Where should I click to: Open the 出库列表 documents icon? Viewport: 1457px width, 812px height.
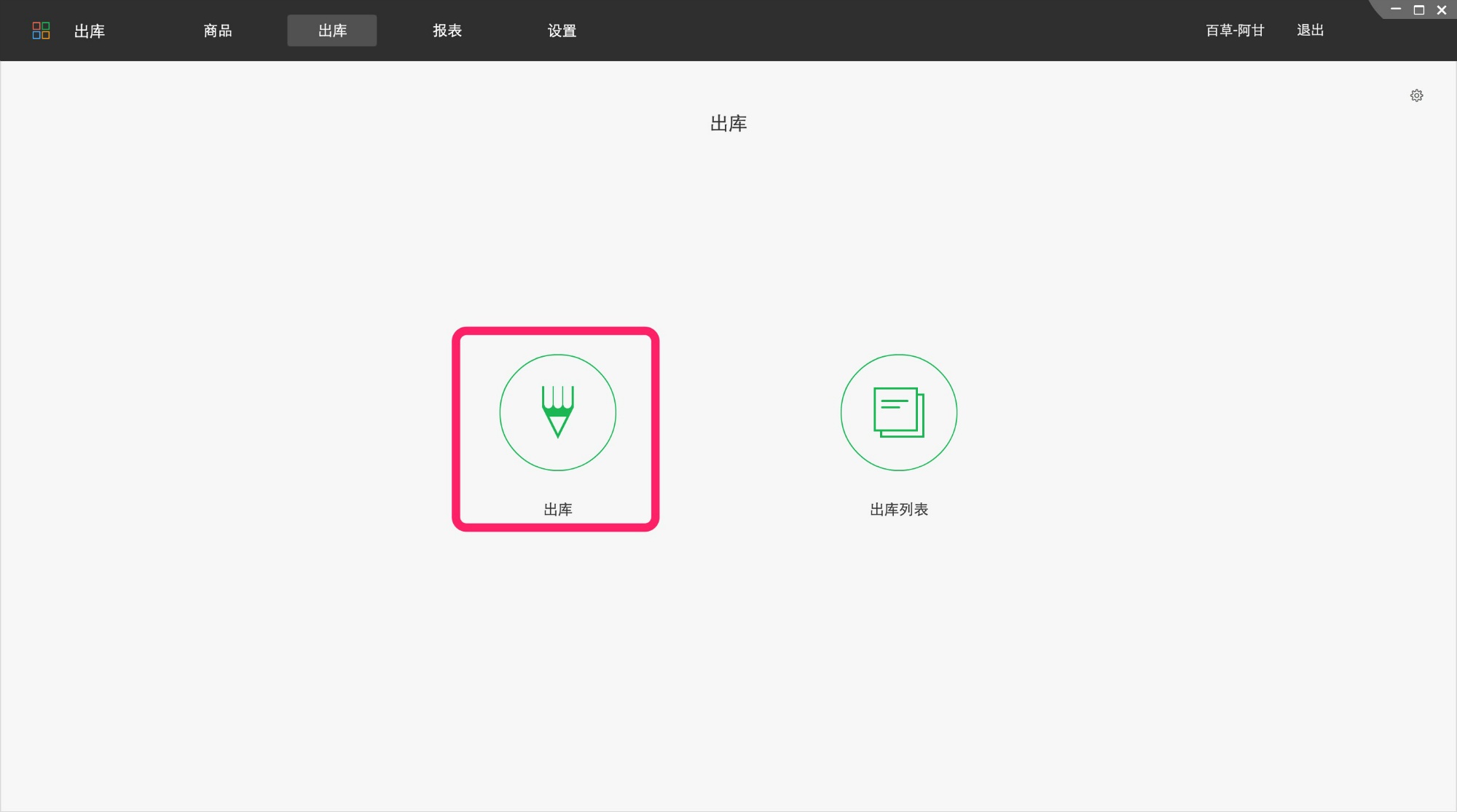point(898,412)
